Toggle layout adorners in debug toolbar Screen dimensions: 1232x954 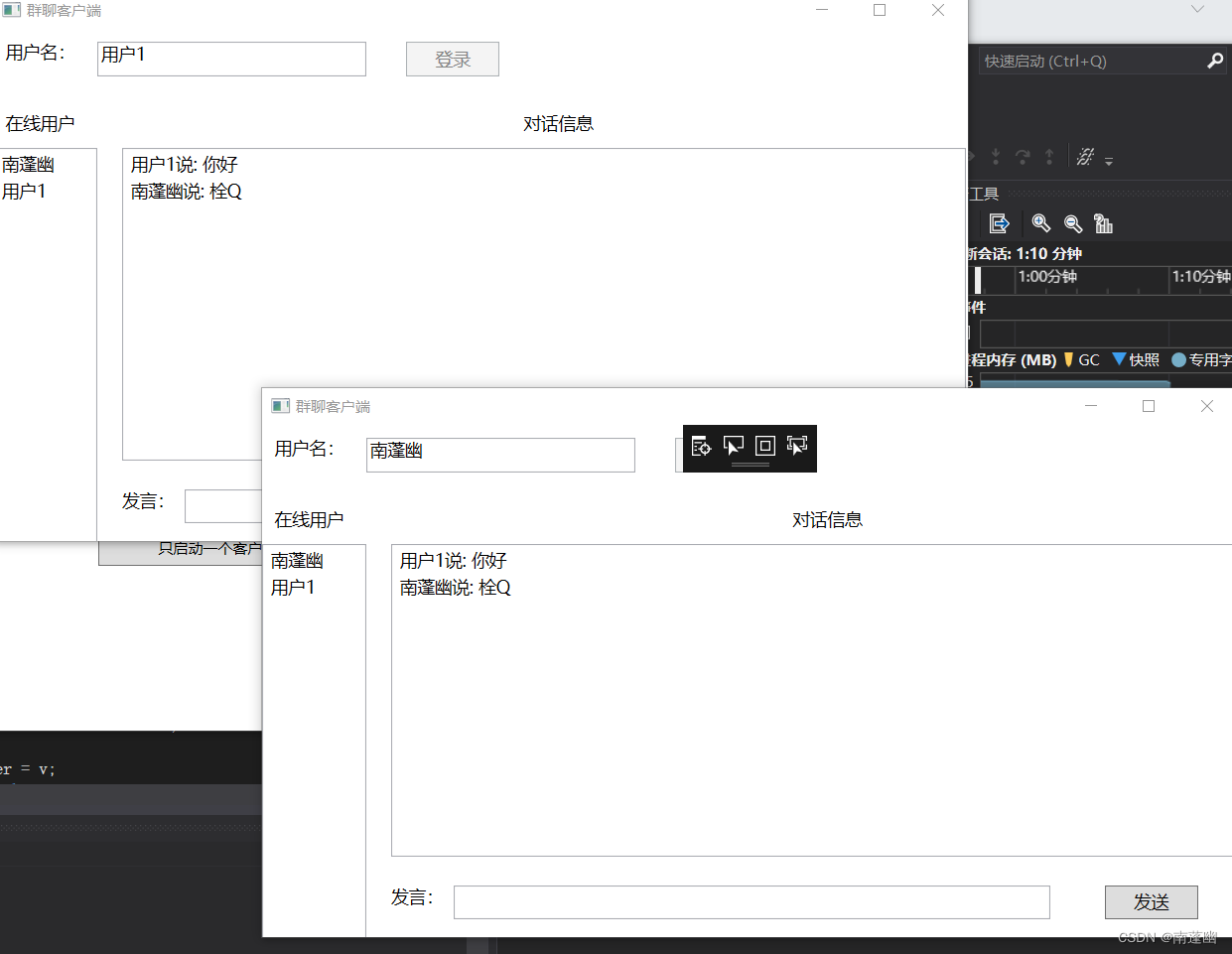pos(765,446)
